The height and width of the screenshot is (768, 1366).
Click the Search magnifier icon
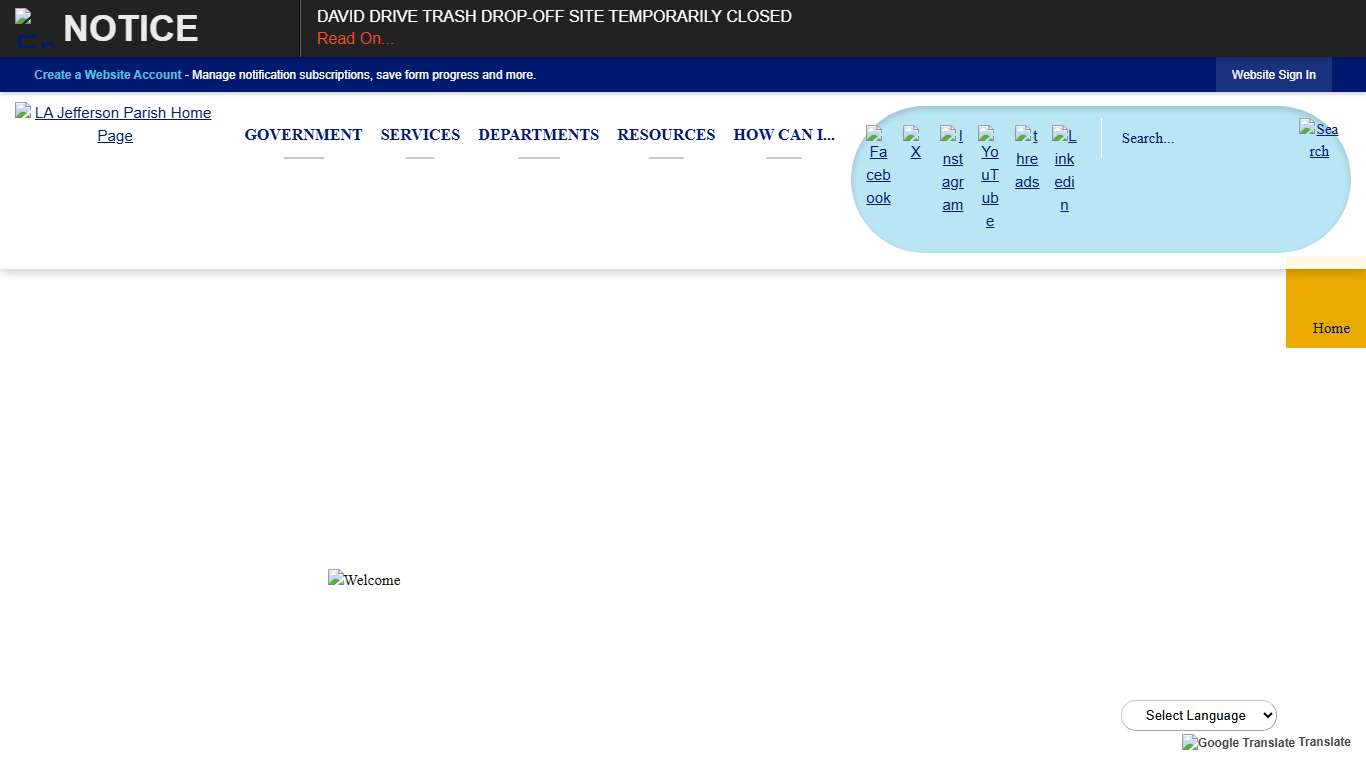coord(1318,140)
